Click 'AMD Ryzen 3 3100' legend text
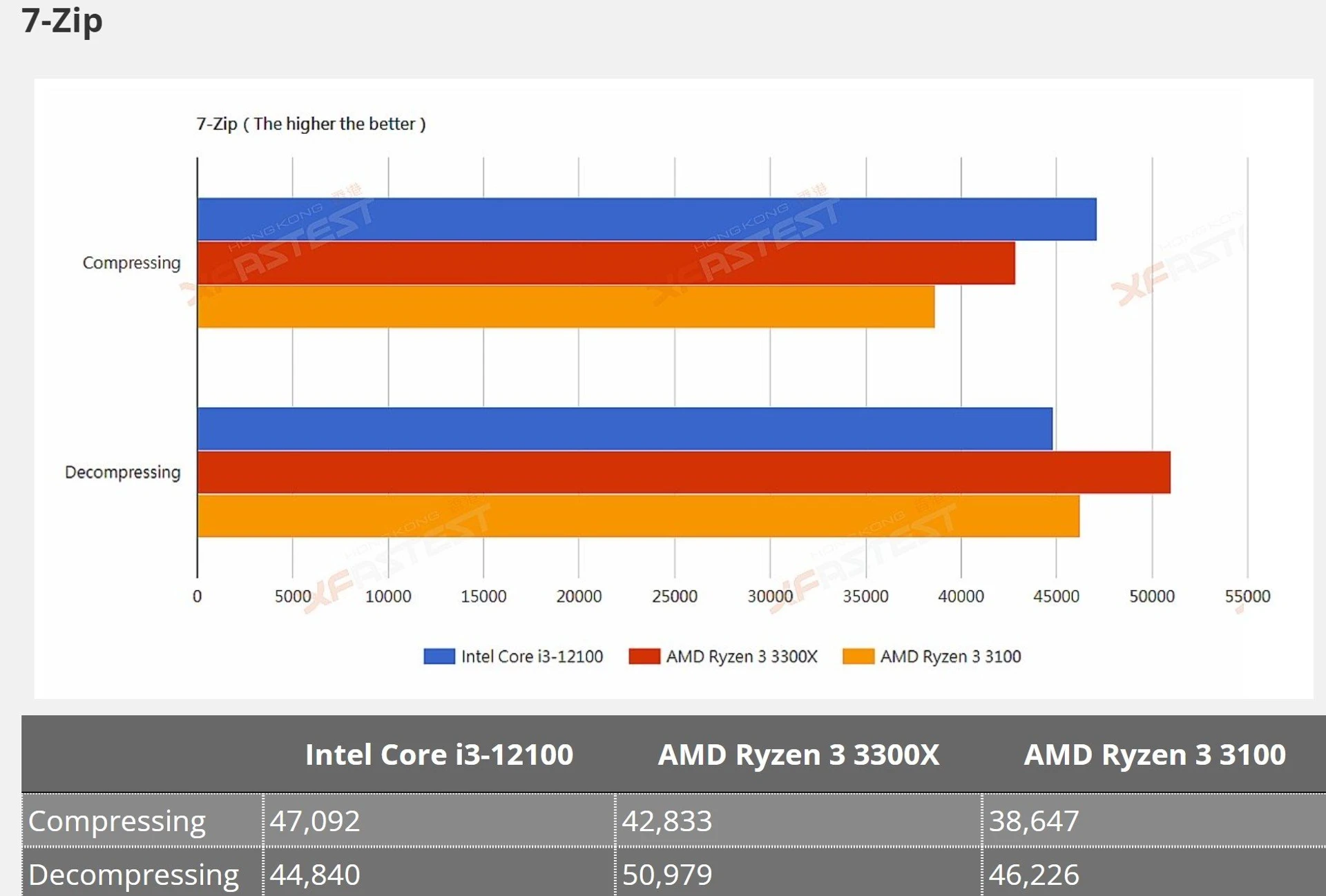The image size is (1326, 896). (950, 656)
